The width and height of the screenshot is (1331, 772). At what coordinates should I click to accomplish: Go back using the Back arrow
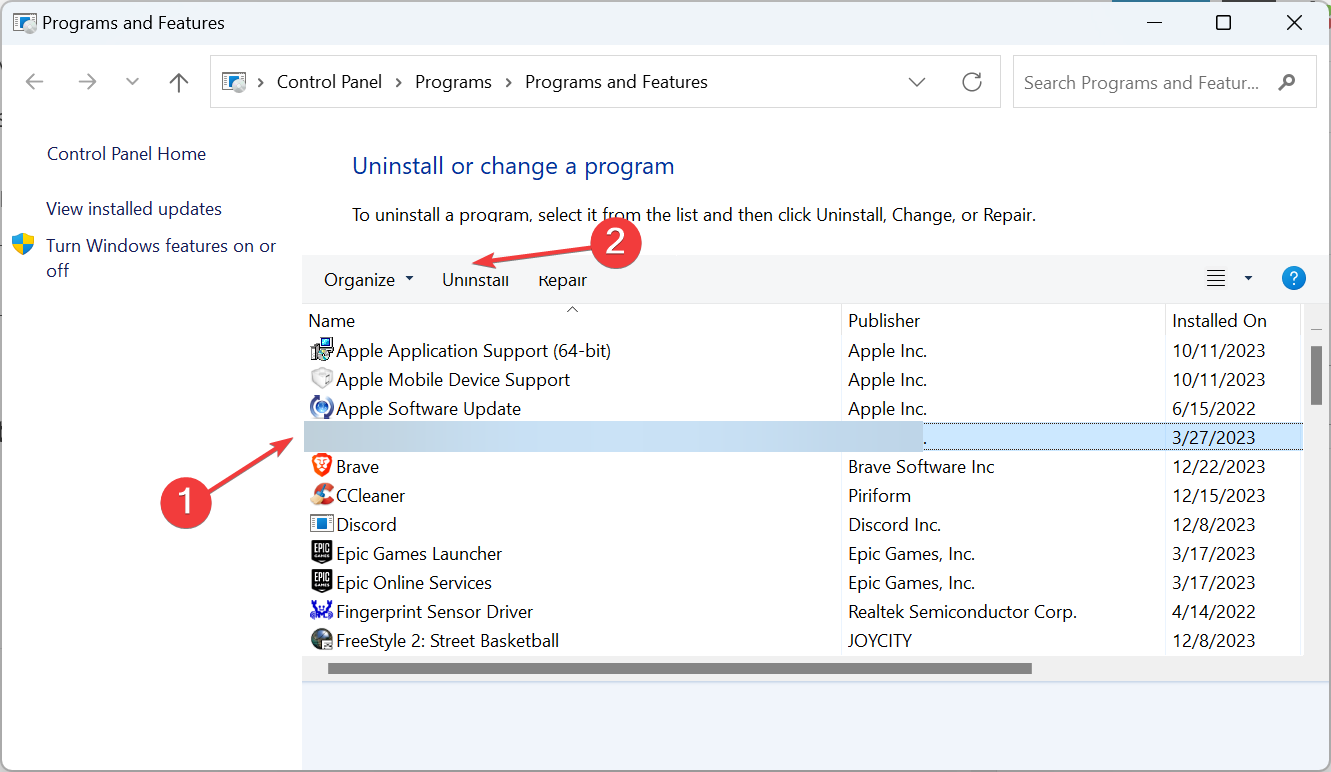click(x=35, y=82)
